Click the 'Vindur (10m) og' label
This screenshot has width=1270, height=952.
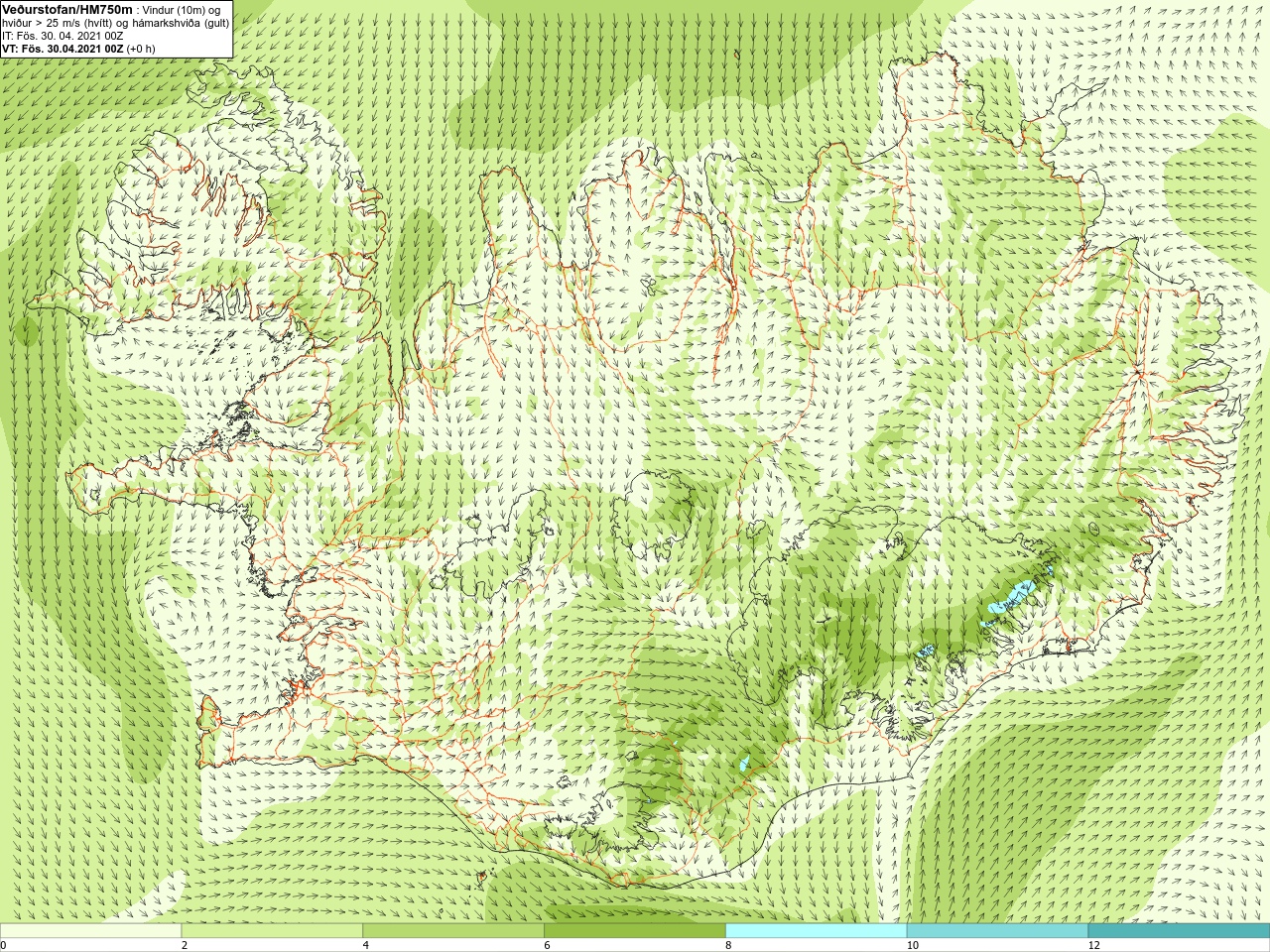[183, 10]
